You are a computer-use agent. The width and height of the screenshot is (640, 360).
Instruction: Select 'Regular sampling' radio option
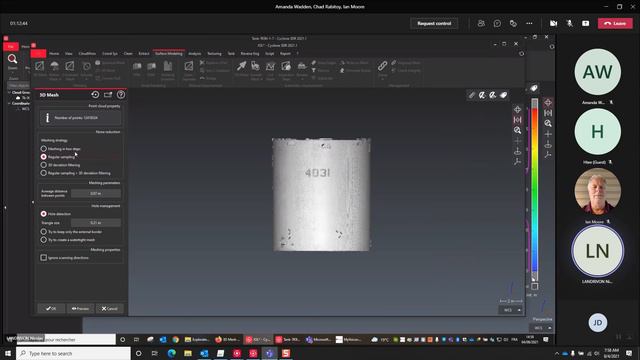pos(44,157)
